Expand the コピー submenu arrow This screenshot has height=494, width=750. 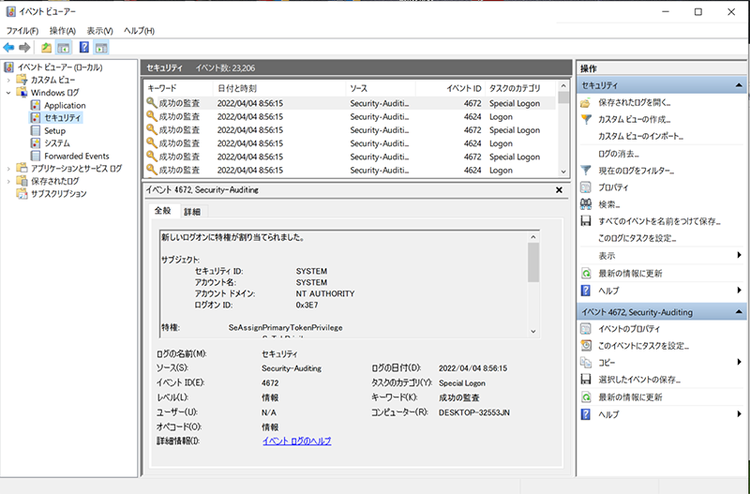(739, 362)
